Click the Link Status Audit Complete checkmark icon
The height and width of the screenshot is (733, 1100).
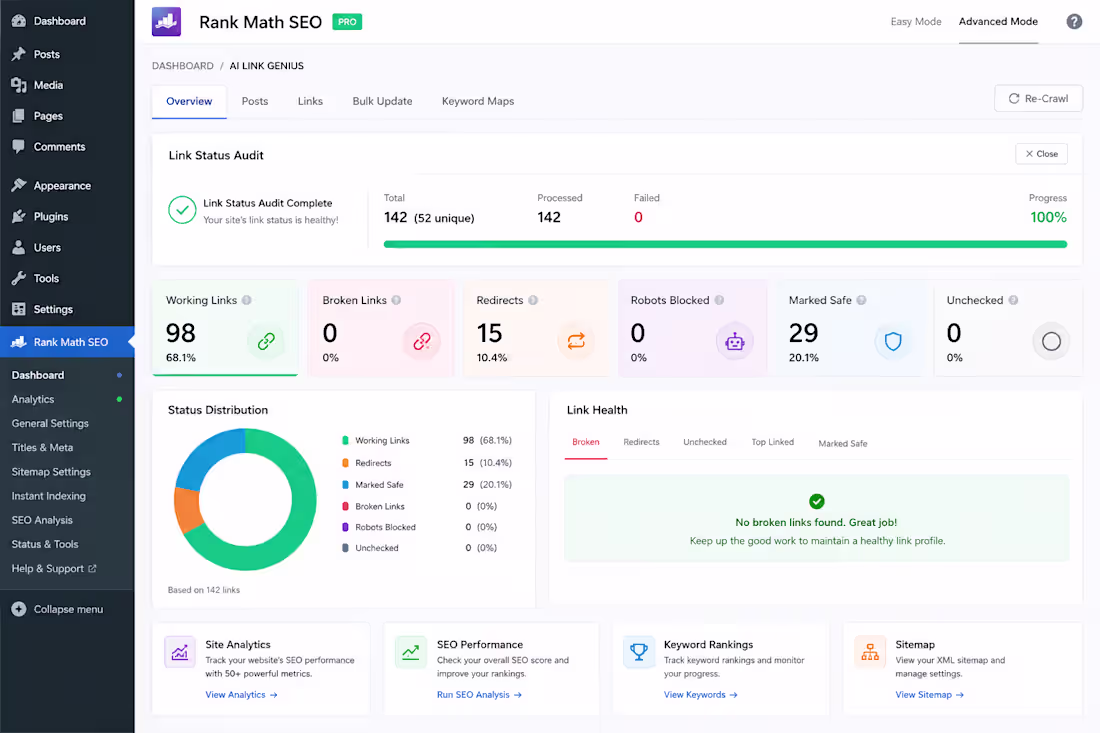[x=182, y=210]
